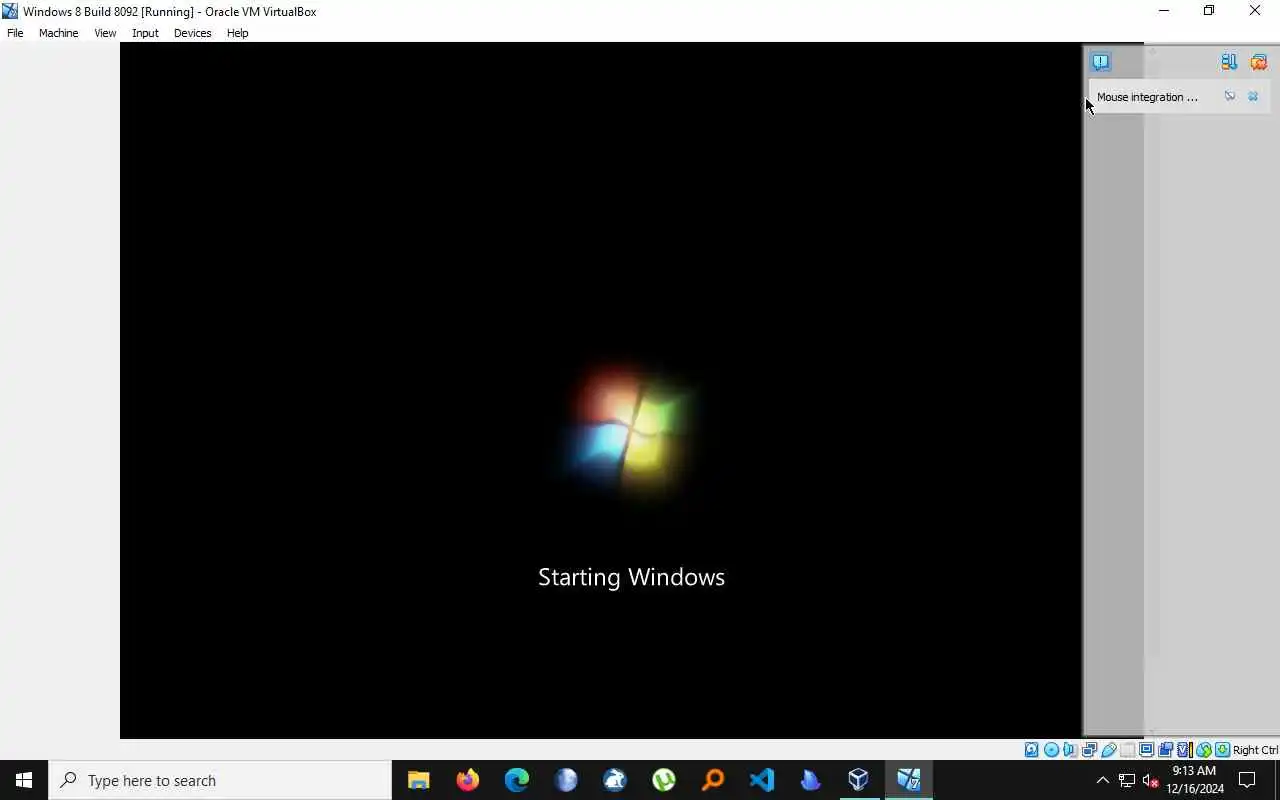Open the blue flame-shaped taskbar app
Screen dimensions: 1280x800
[810, 780]
